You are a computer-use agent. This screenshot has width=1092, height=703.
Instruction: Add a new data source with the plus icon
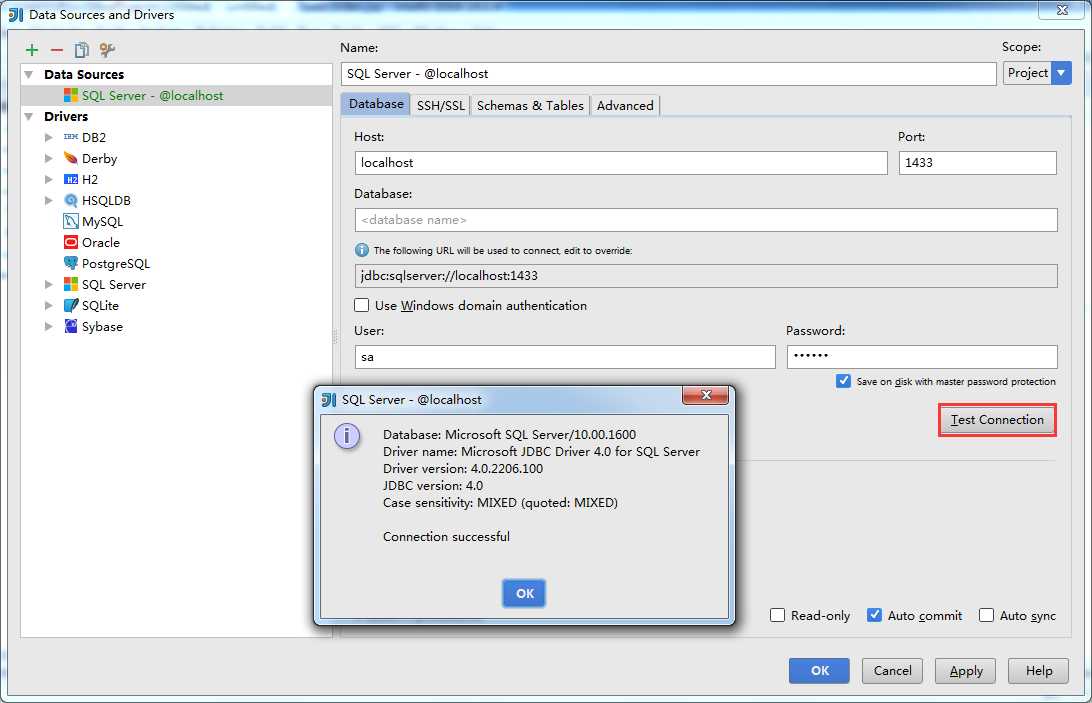[x=32, y=49]
